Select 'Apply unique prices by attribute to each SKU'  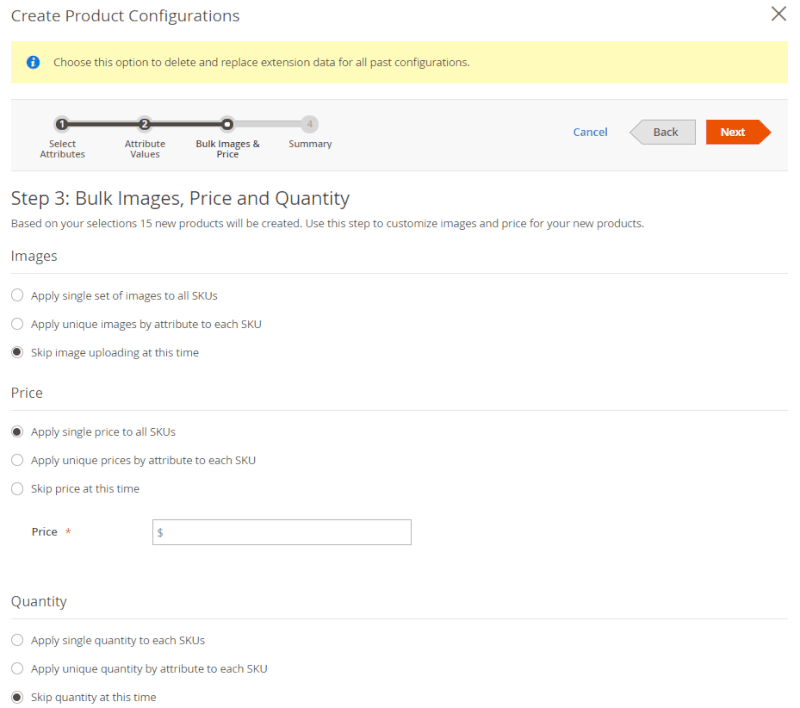pos(16,460)
